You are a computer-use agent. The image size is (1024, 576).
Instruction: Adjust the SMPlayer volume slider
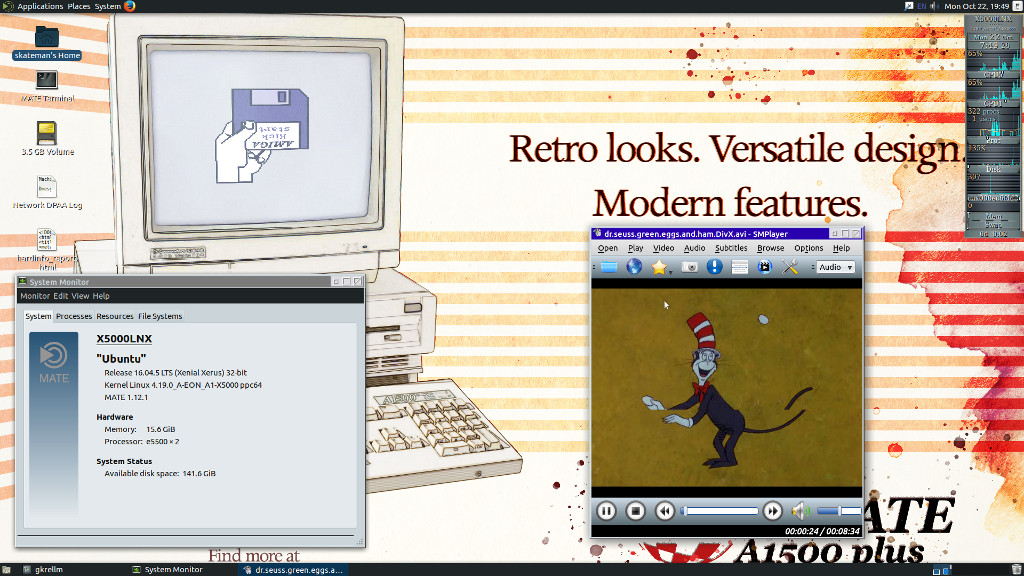coord(839,511)
